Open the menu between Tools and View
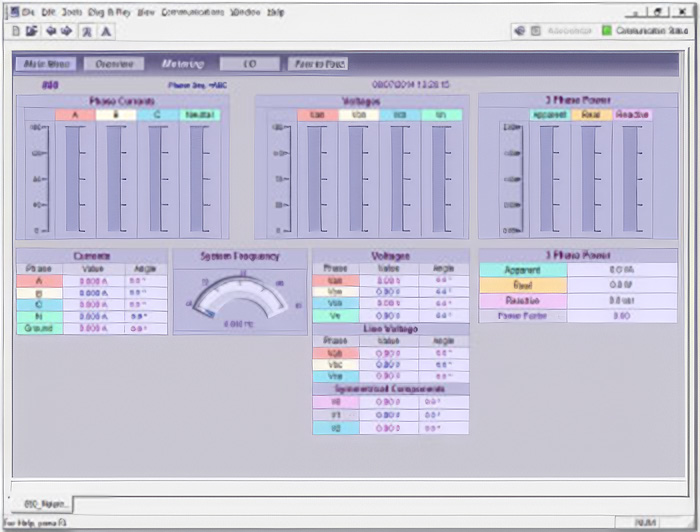700x532 pixels. click(x=109, y=12)
